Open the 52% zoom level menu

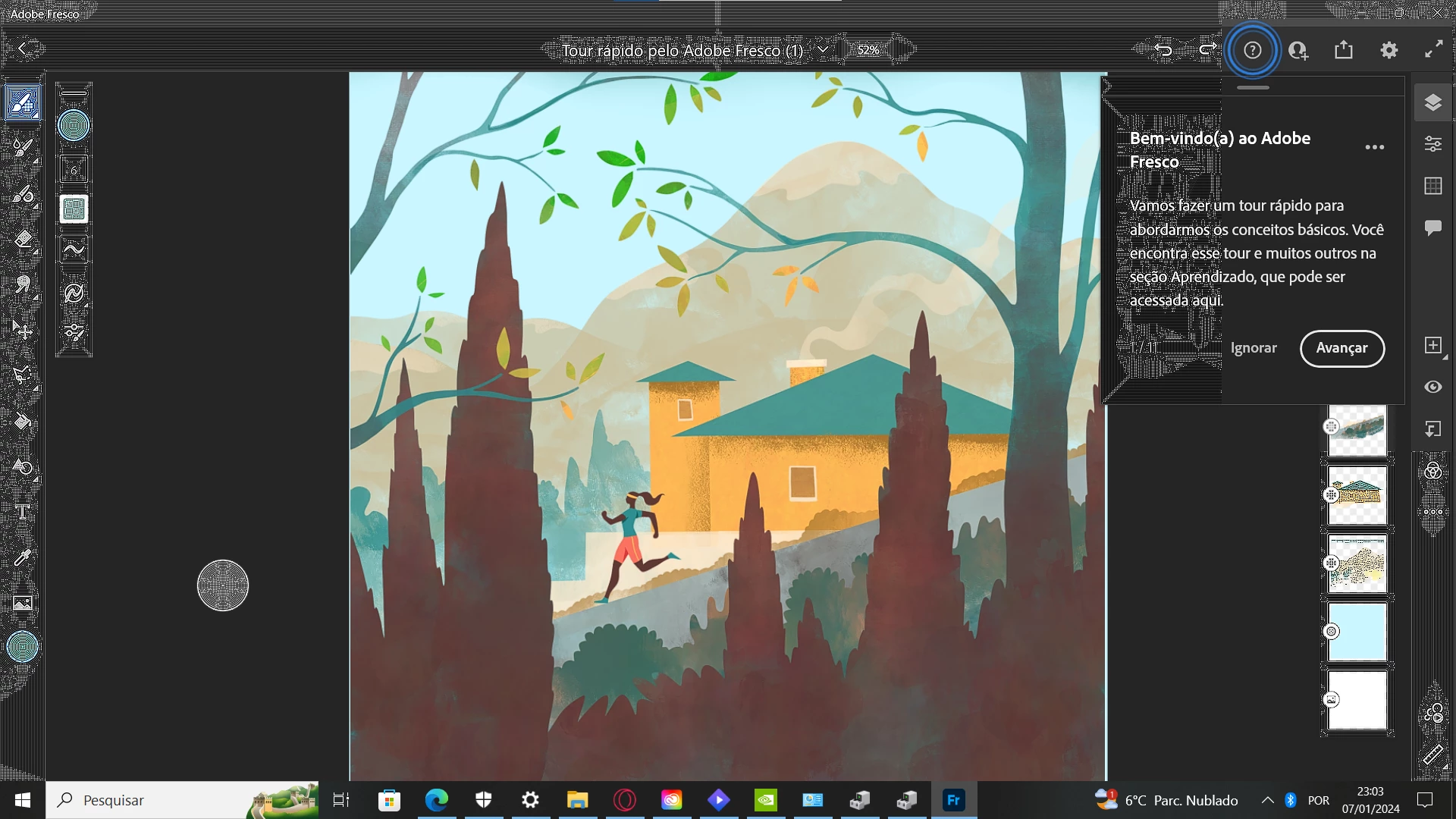(868, 50)
